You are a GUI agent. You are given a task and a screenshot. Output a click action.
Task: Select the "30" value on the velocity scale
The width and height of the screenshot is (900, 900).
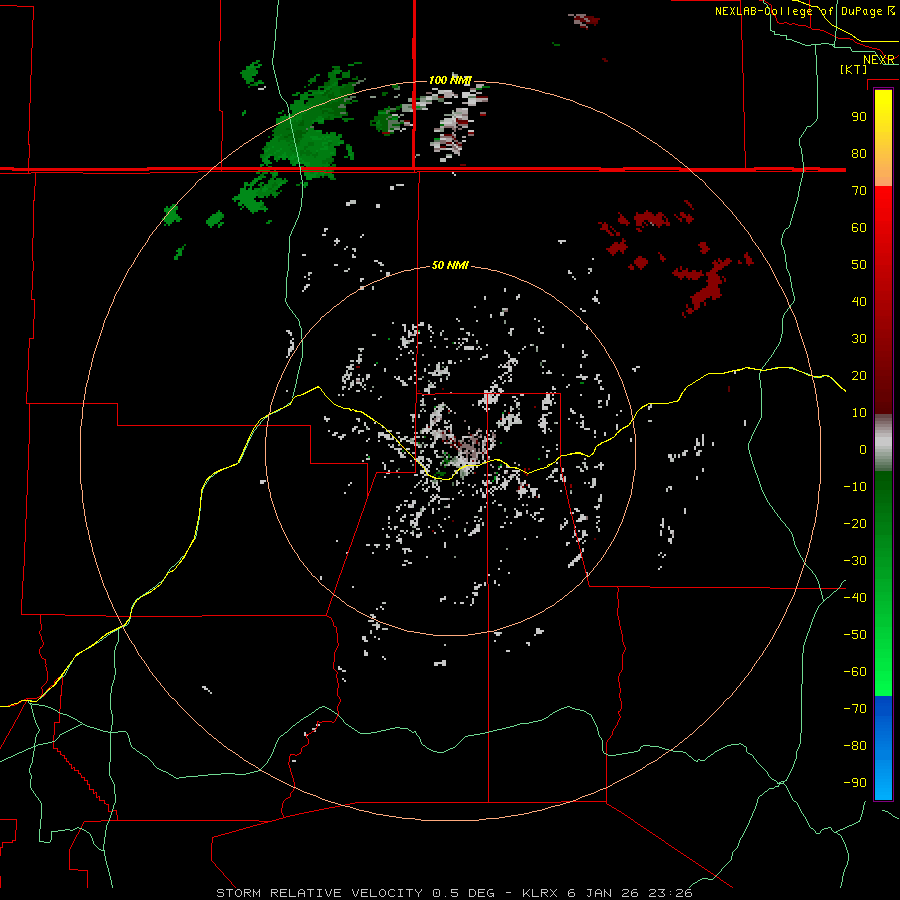pos(859,339)
